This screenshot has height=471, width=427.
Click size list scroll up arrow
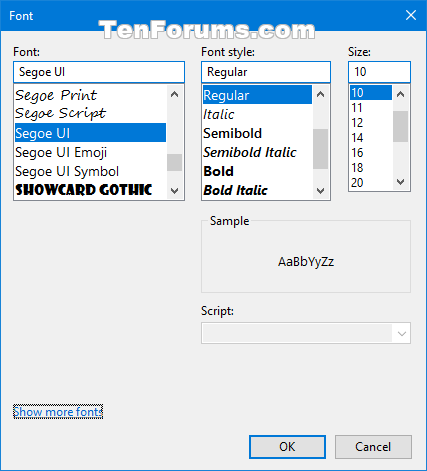coord(401,94)
